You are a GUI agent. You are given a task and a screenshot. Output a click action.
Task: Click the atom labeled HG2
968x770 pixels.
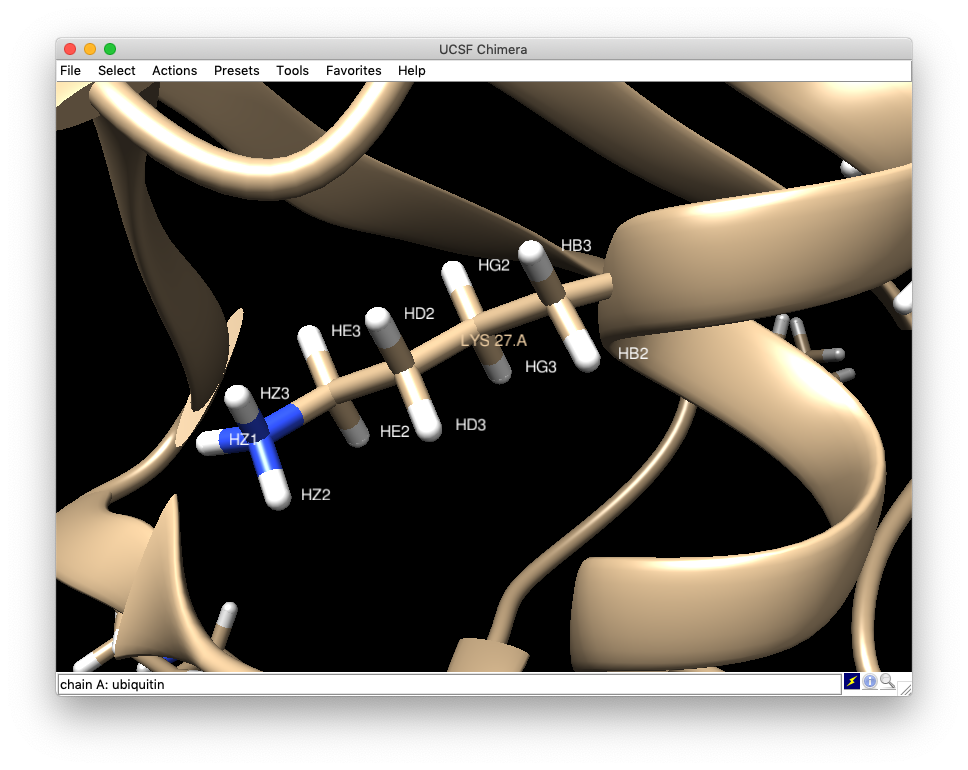click(x=455, y=276)
